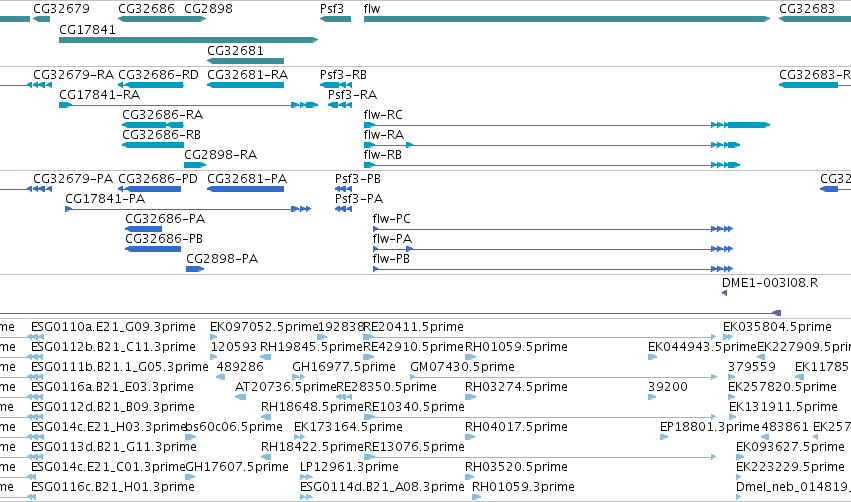Viewport: 851px width, 502px height.
Task: Click the RH03520.5prime EST label
Action: tap(516, 467)
